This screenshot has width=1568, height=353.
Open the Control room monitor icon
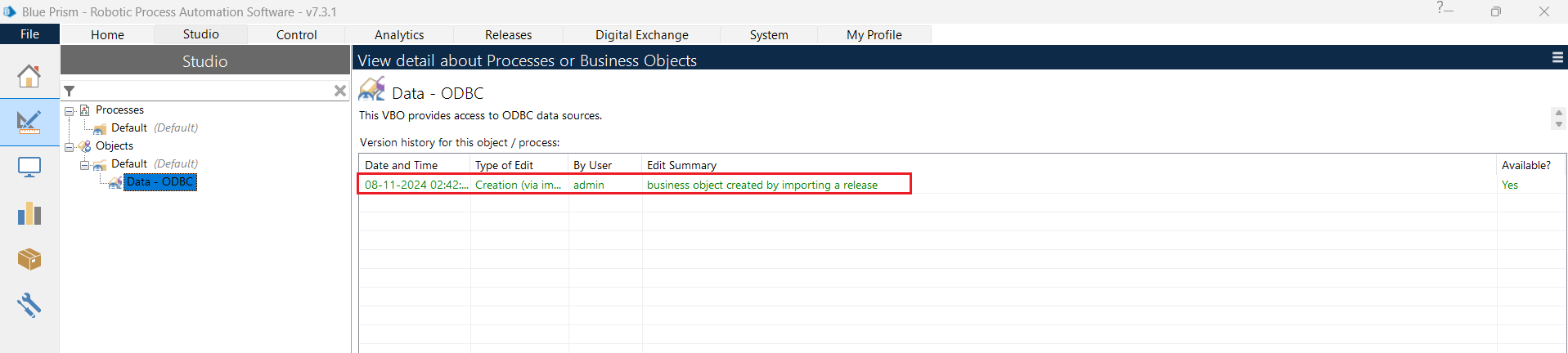click(29, 168)
